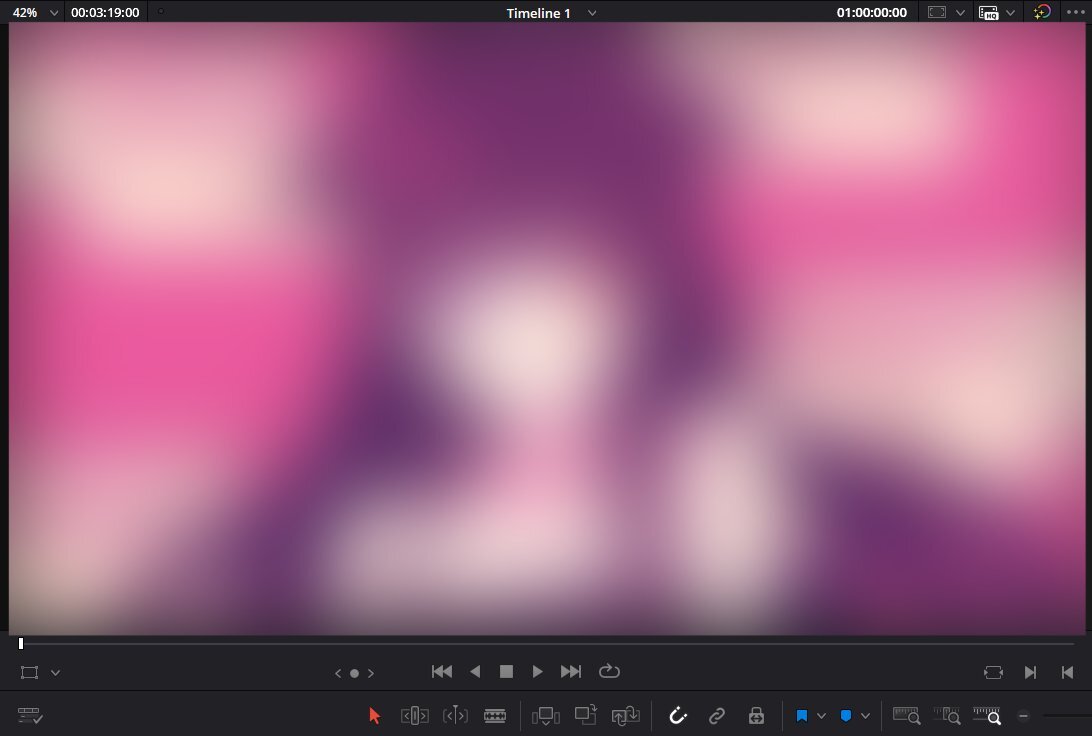The image size is (1092, 736).
Task: Open the timeline view options icon
Action: tap(30, 715)
